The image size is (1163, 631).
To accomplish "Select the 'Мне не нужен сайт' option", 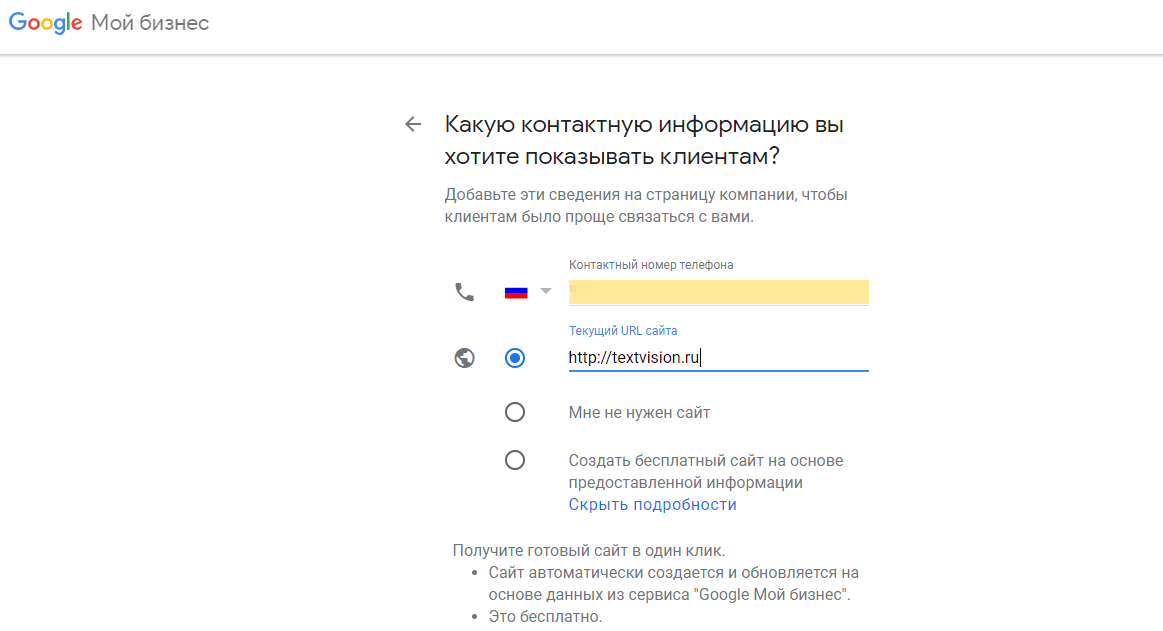I will pyautogui.click(x=515, y=411).
